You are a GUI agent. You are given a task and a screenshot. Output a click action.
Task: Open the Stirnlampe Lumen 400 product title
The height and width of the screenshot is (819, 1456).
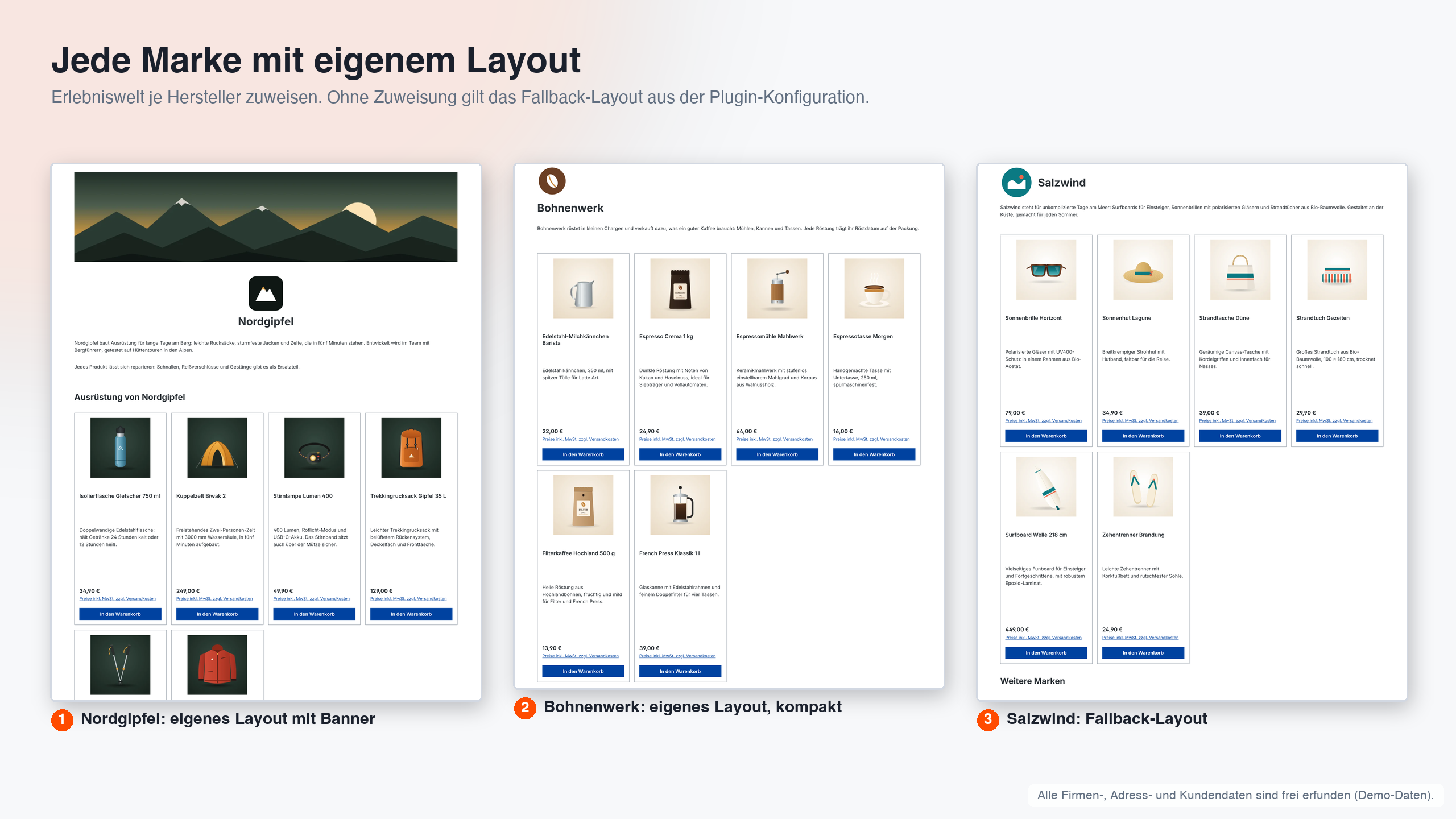point(303,496)
